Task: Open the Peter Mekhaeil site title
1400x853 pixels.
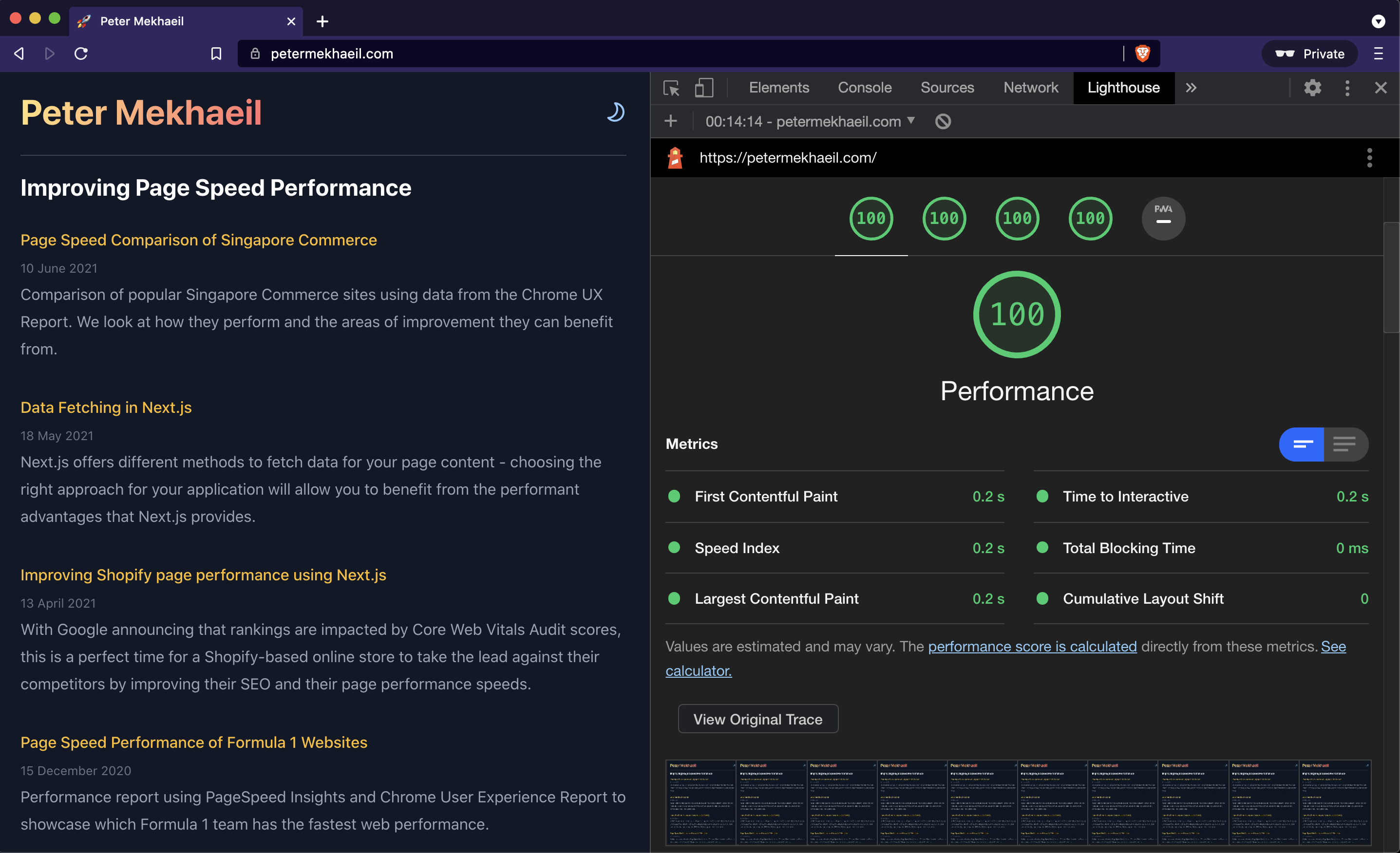Action: point(141,112)
